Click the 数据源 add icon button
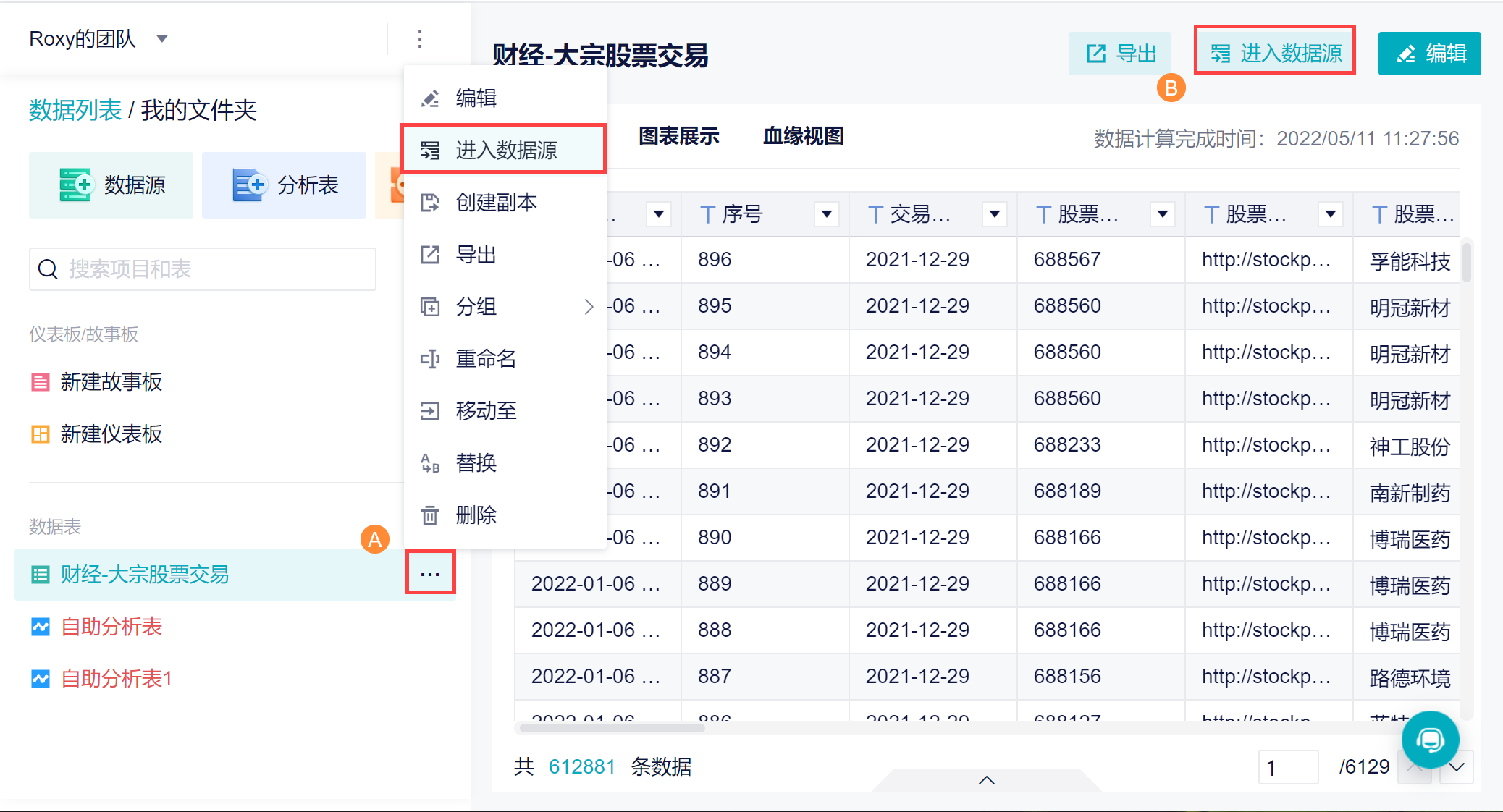 click(x=111, y=185)
